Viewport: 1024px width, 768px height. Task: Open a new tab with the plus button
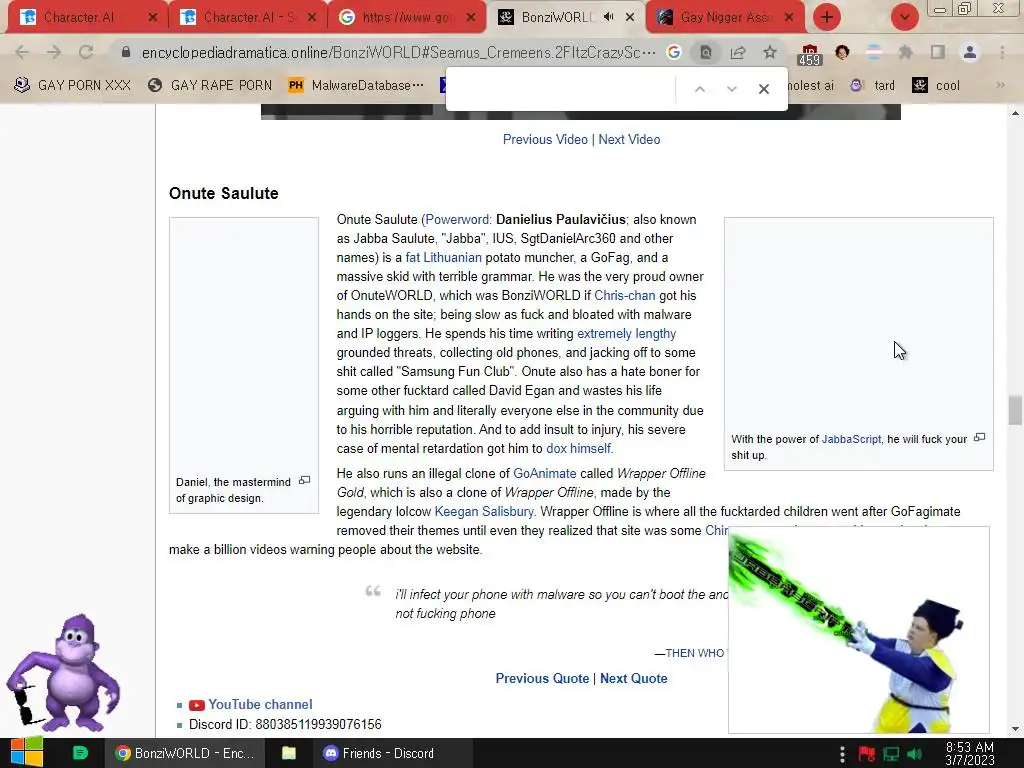coord(827,17)
